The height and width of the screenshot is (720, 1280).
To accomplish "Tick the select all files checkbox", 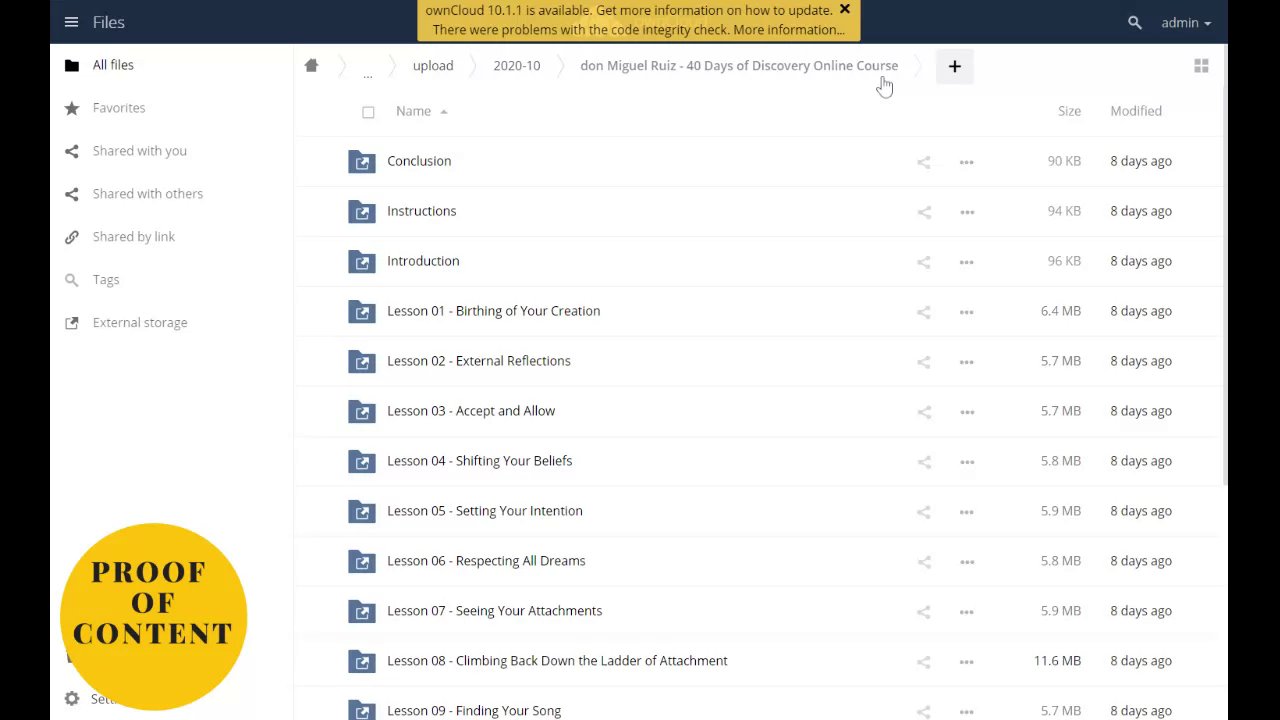I will (368, 112).
